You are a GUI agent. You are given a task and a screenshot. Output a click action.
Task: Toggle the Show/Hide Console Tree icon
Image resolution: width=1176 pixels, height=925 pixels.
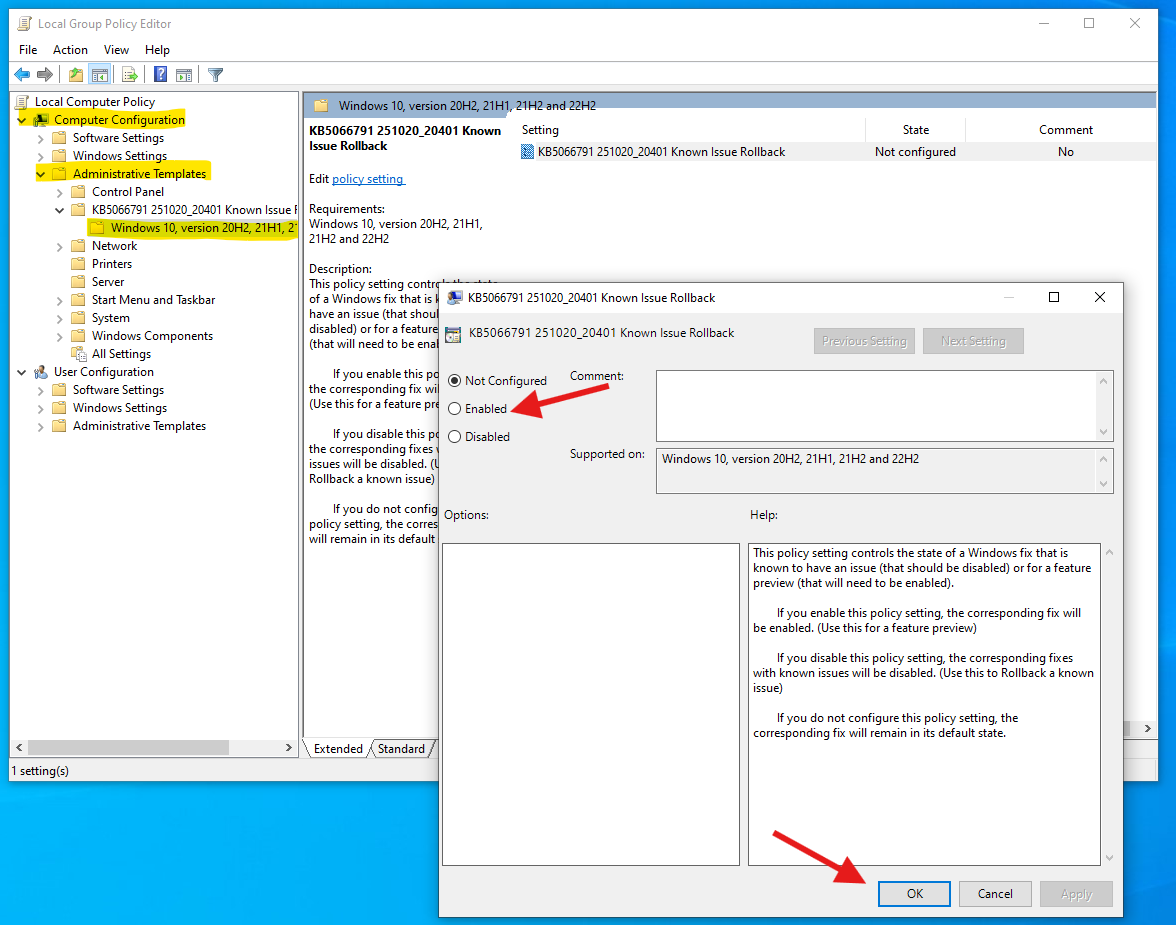100,74
